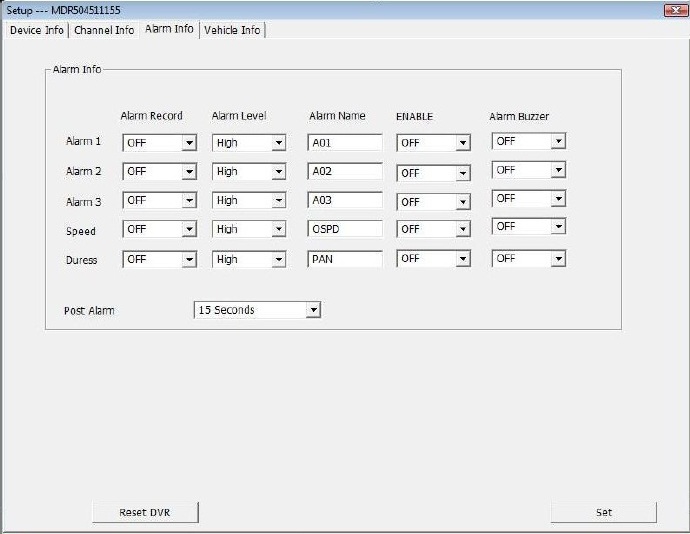The height and width of the screenshot is (534, 690).
Task: Select the Alarm Info tab
Action: 169,29
